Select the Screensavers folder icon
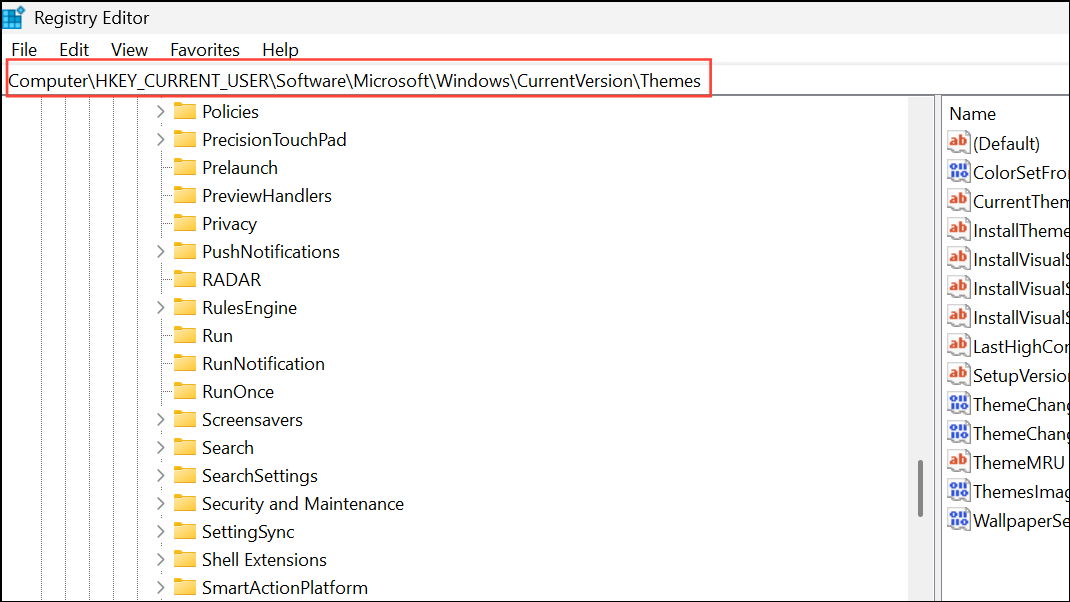Viewport: 1070px width, 602px height. pos(184,420)
